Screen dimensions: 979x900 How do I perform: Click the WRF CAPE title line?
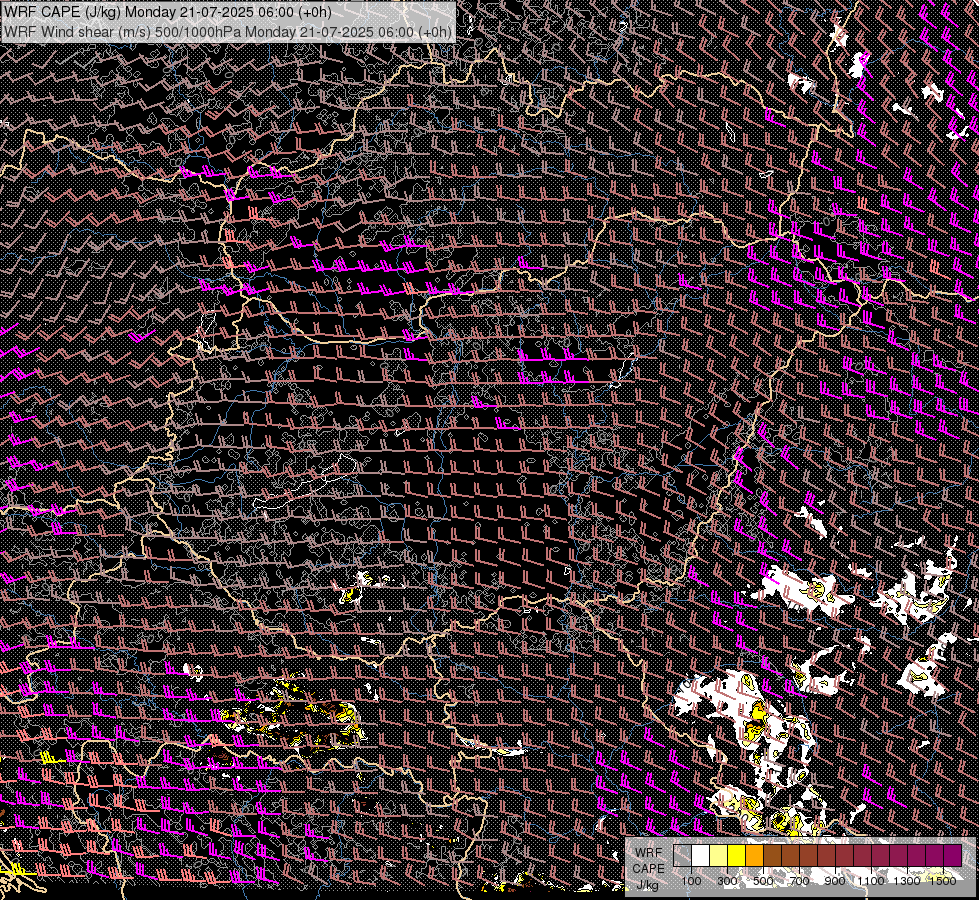(x=167, y=12)
